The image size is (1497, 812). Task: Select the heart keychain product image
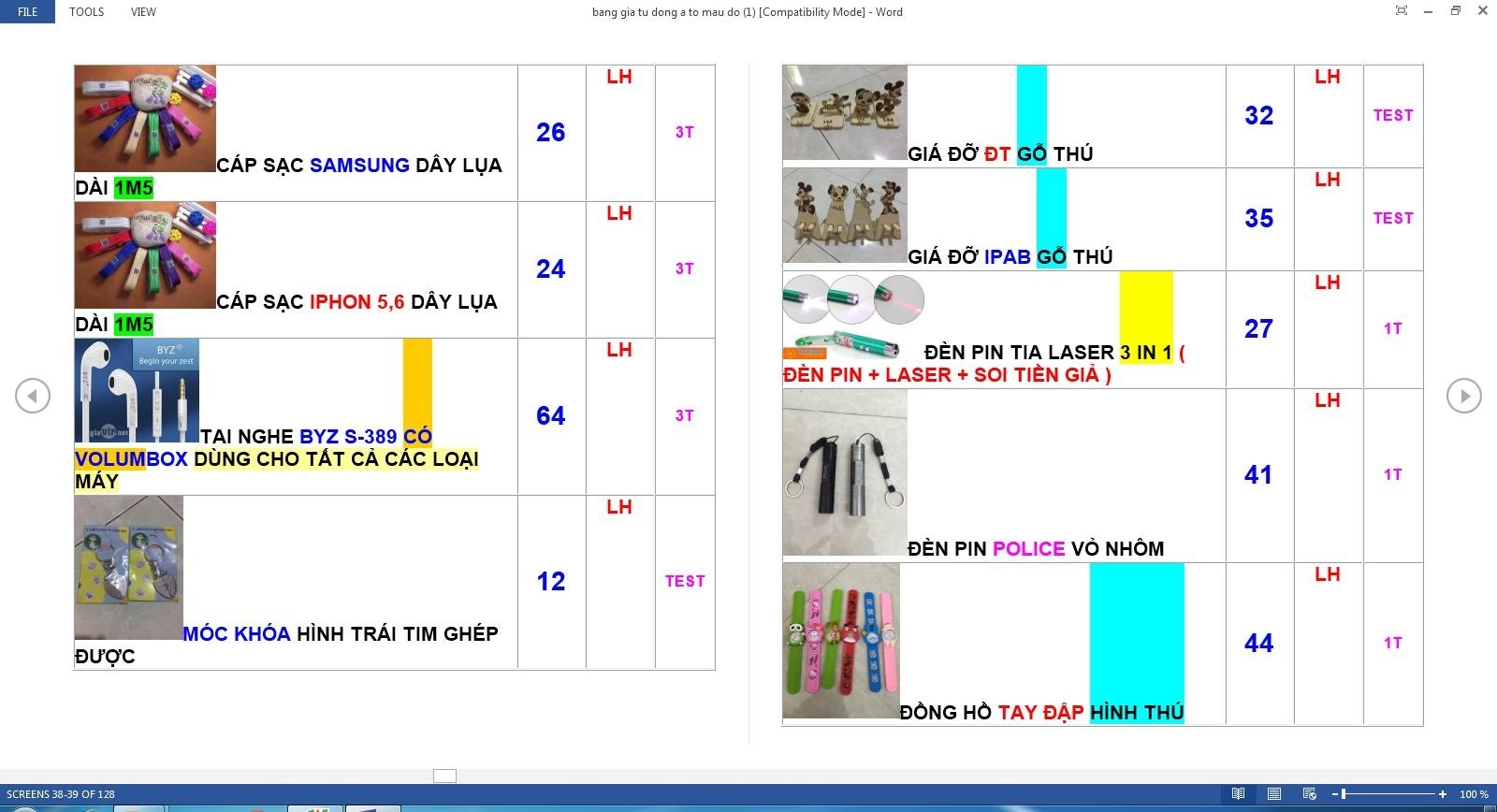[129, 568]
